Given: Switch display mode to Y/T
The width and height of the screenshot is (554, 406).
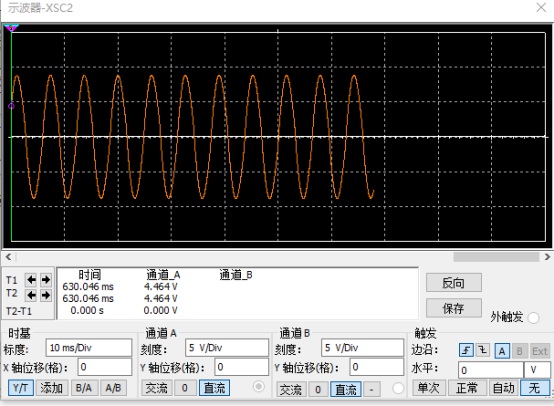Looking at the screenshot, I should (x=21, y=388).
